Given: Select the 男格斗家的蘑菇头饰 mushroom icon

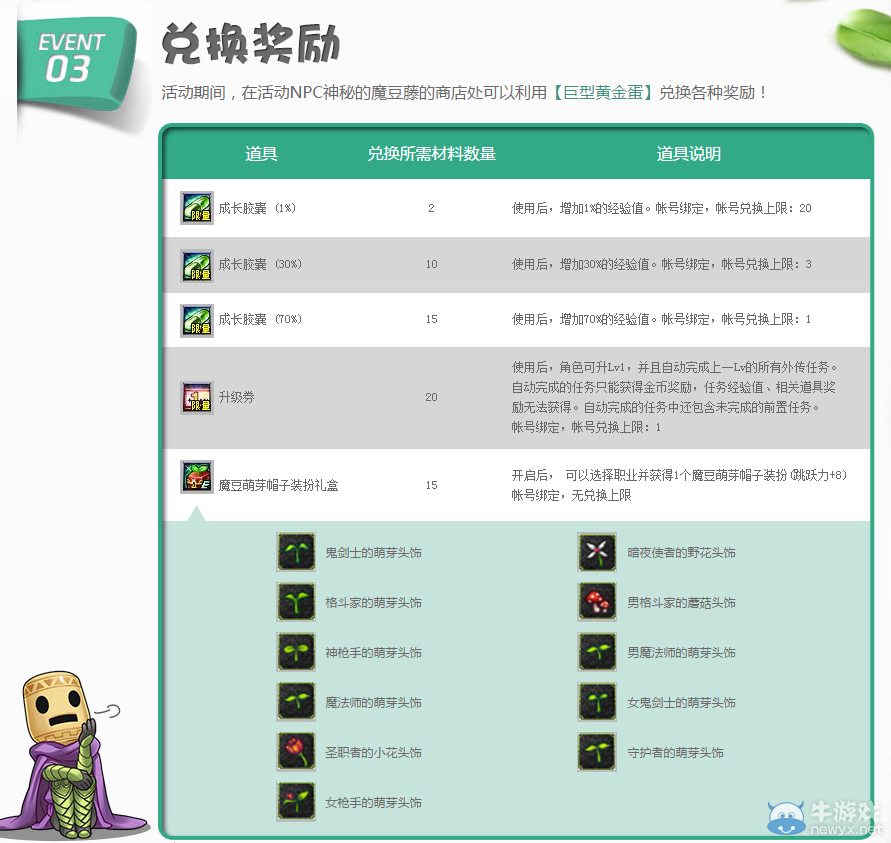Looking at the screenshot, I should 597,601.
